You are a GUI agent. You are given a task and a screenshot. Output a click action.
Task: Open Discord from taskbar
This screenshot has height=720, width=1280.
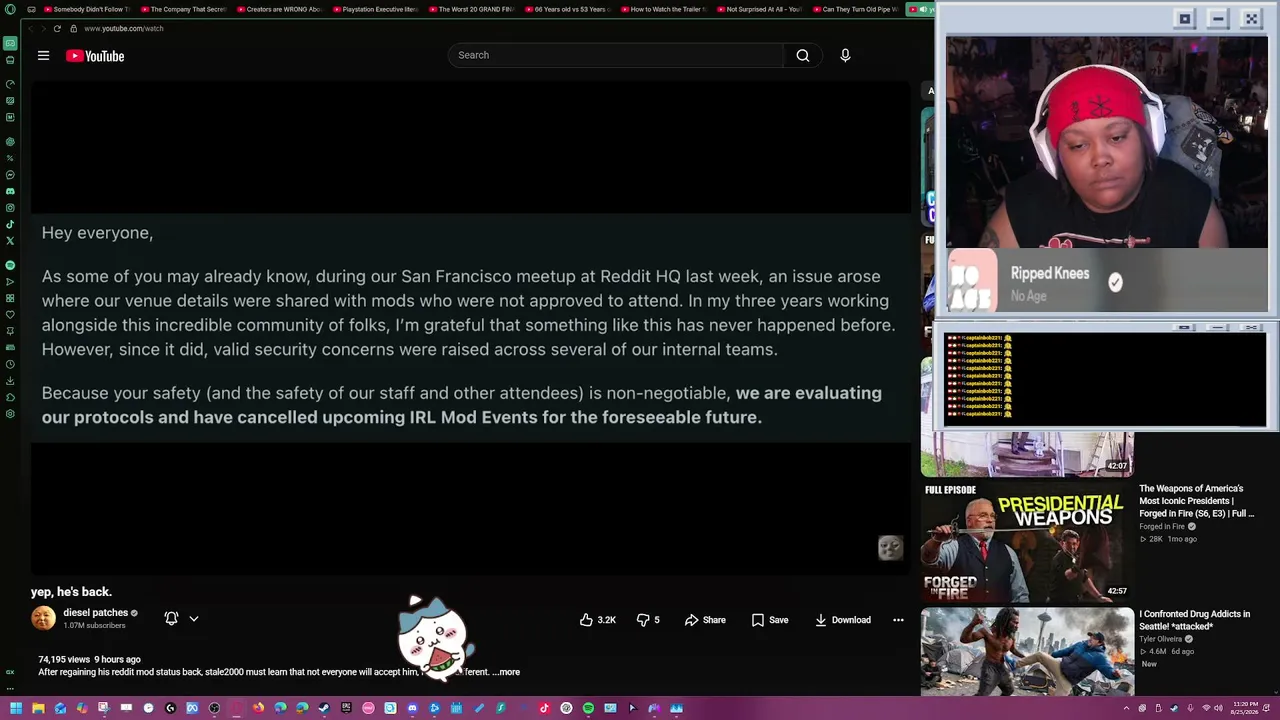click(412, 709)
